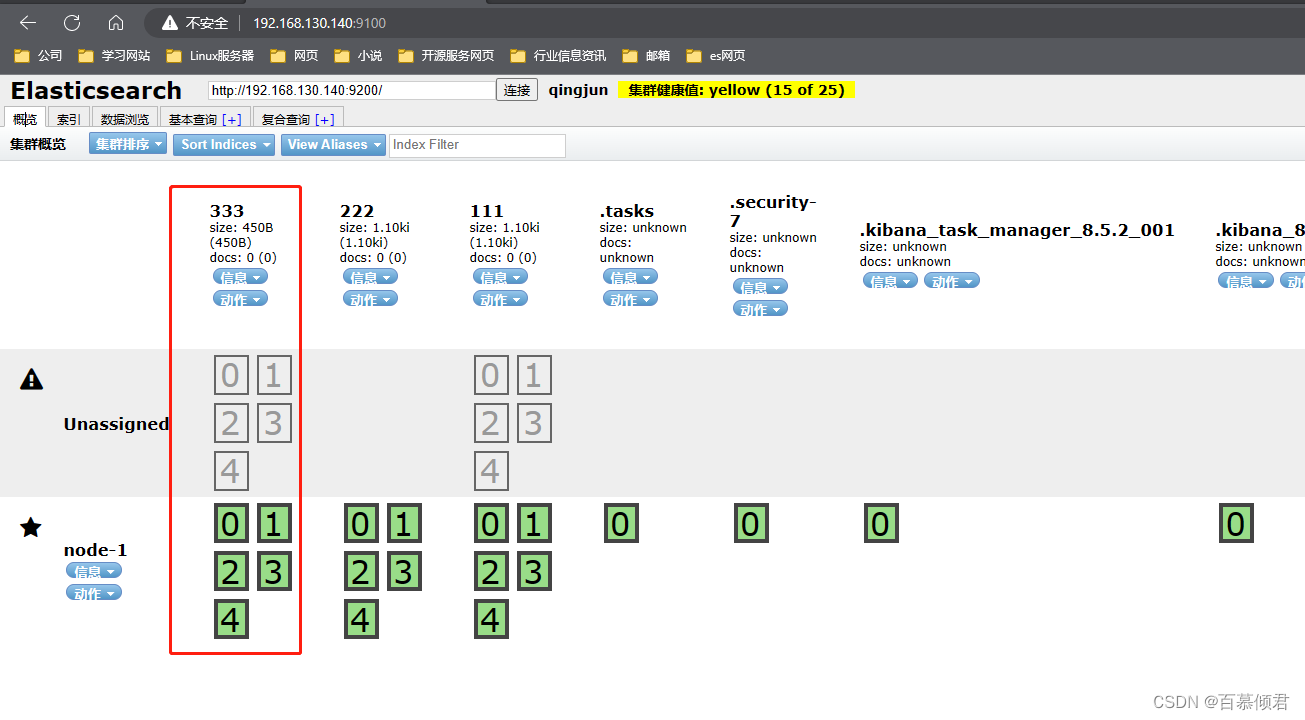Select unassigned shard 4 of index 111

(490, 471)
